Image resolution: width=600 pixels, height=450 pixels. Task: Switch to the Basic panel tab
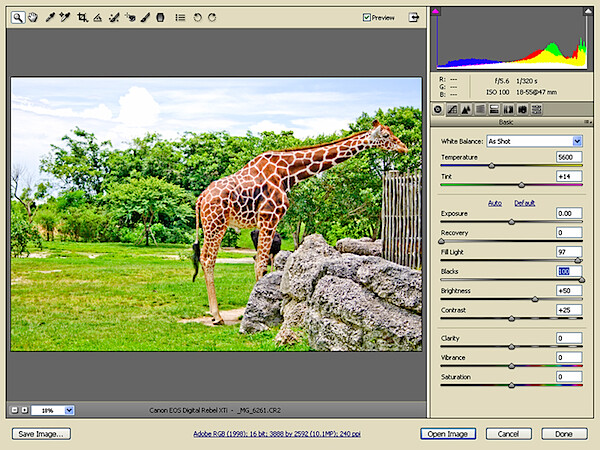coord(438,110)
